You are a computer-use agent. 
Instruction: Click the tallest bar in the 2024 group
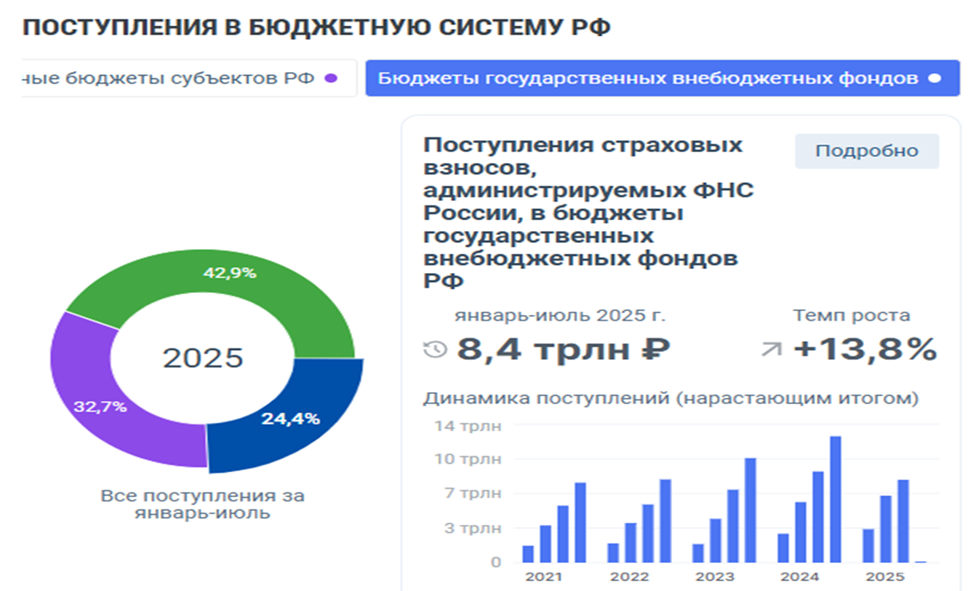click(x=835, y=499)
